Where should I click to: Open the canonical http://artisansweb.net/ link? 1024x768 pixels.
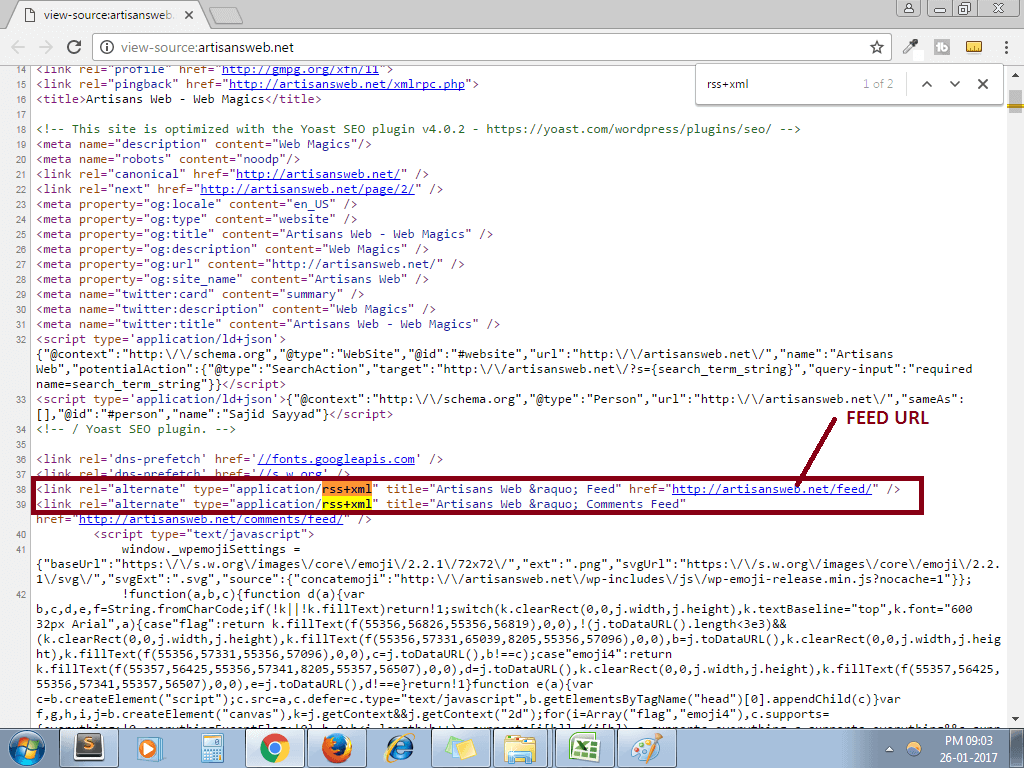click(318, 174)
